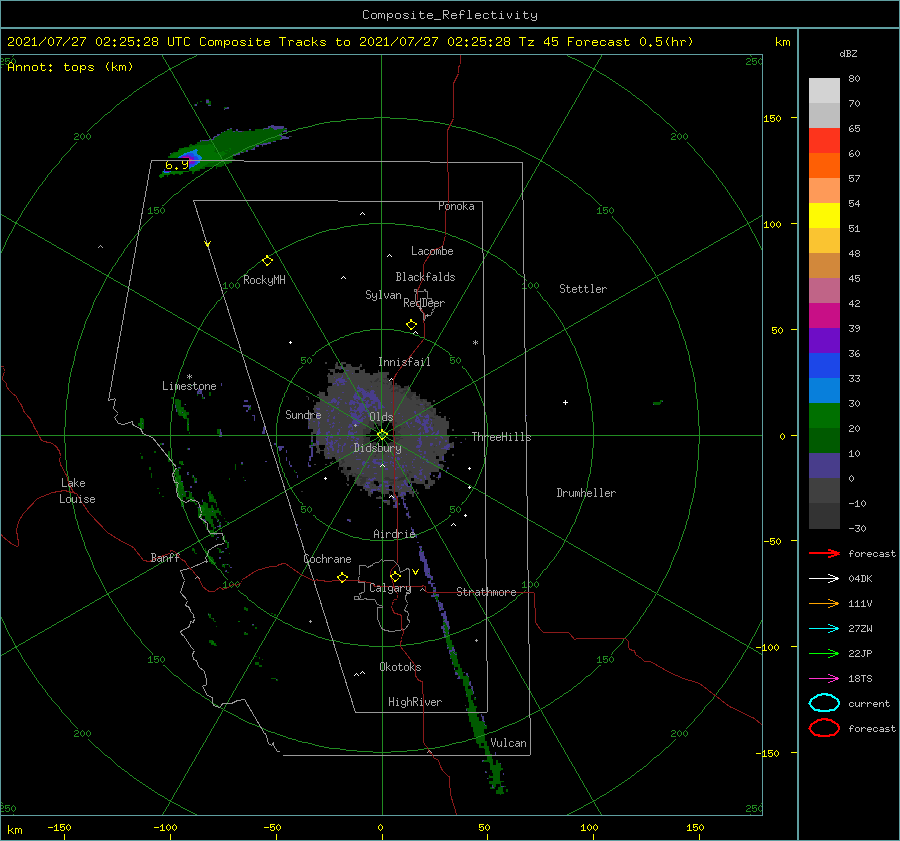
Task: Click the Okotoks town label
Action: tap(400, 666)
